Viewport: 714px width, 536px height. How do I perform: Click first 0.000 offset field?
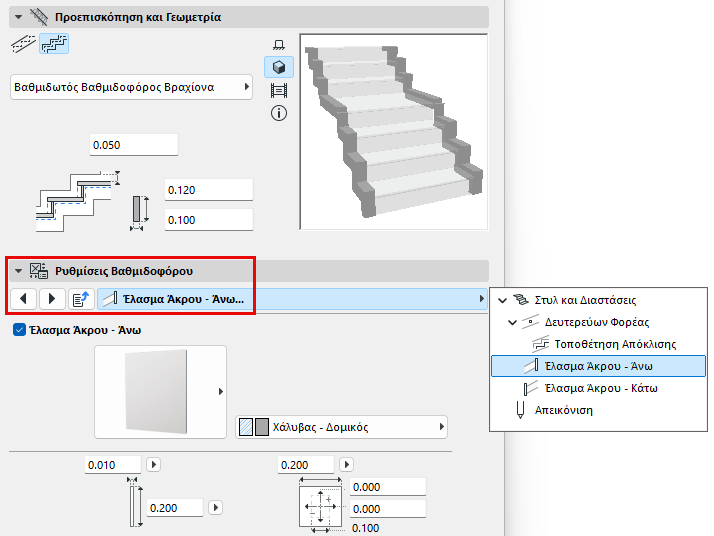[388, 487]
